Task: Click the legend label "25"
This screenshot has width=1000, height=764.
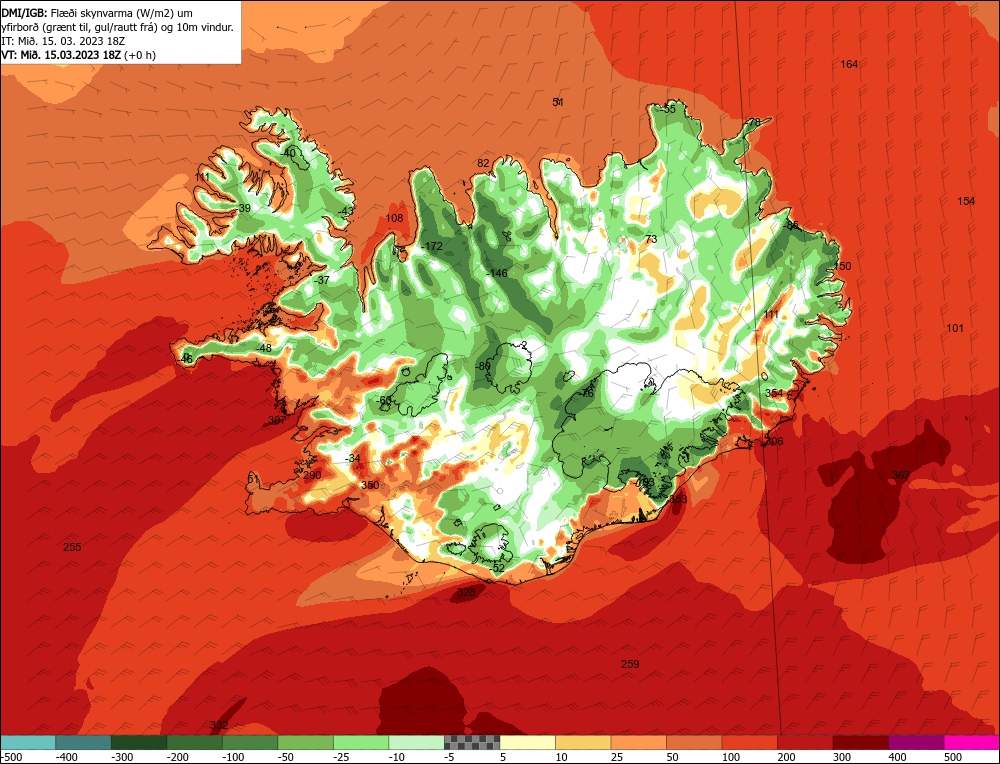Action: 617,757
